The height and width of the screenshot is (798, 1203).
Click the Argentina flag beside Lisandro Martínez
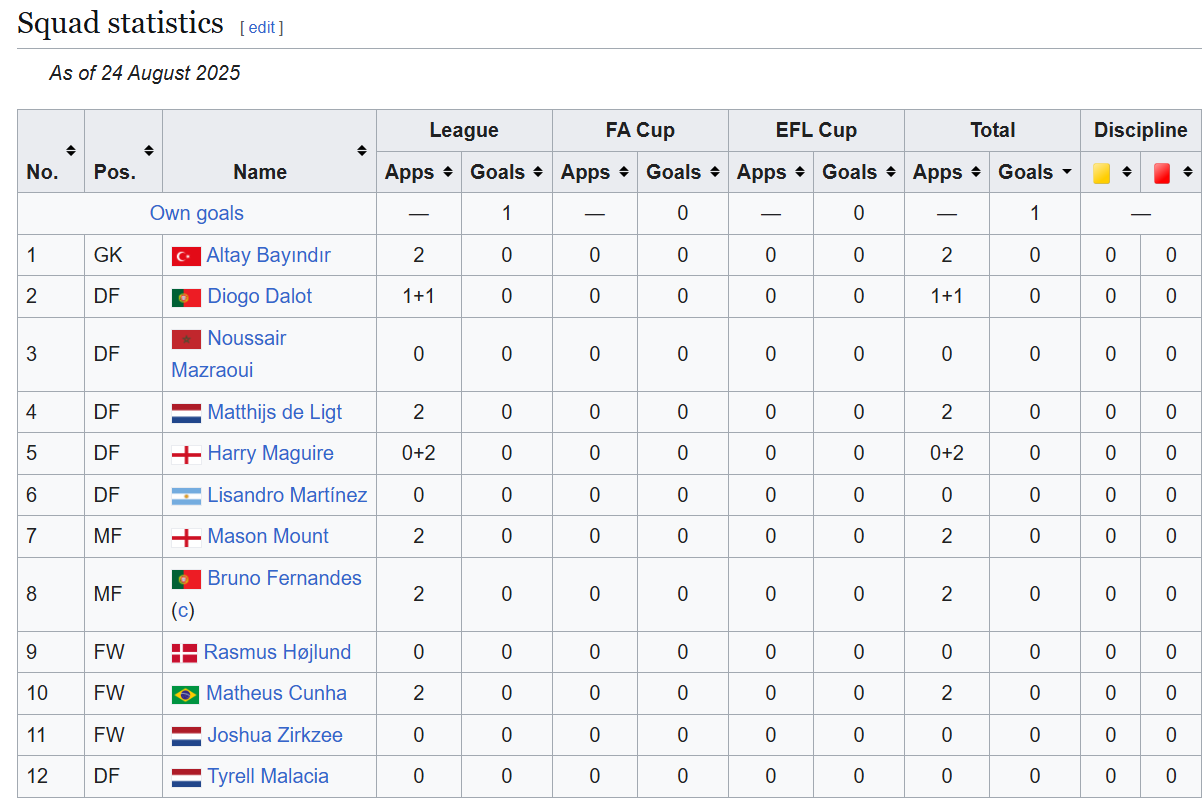click(186, 496)
